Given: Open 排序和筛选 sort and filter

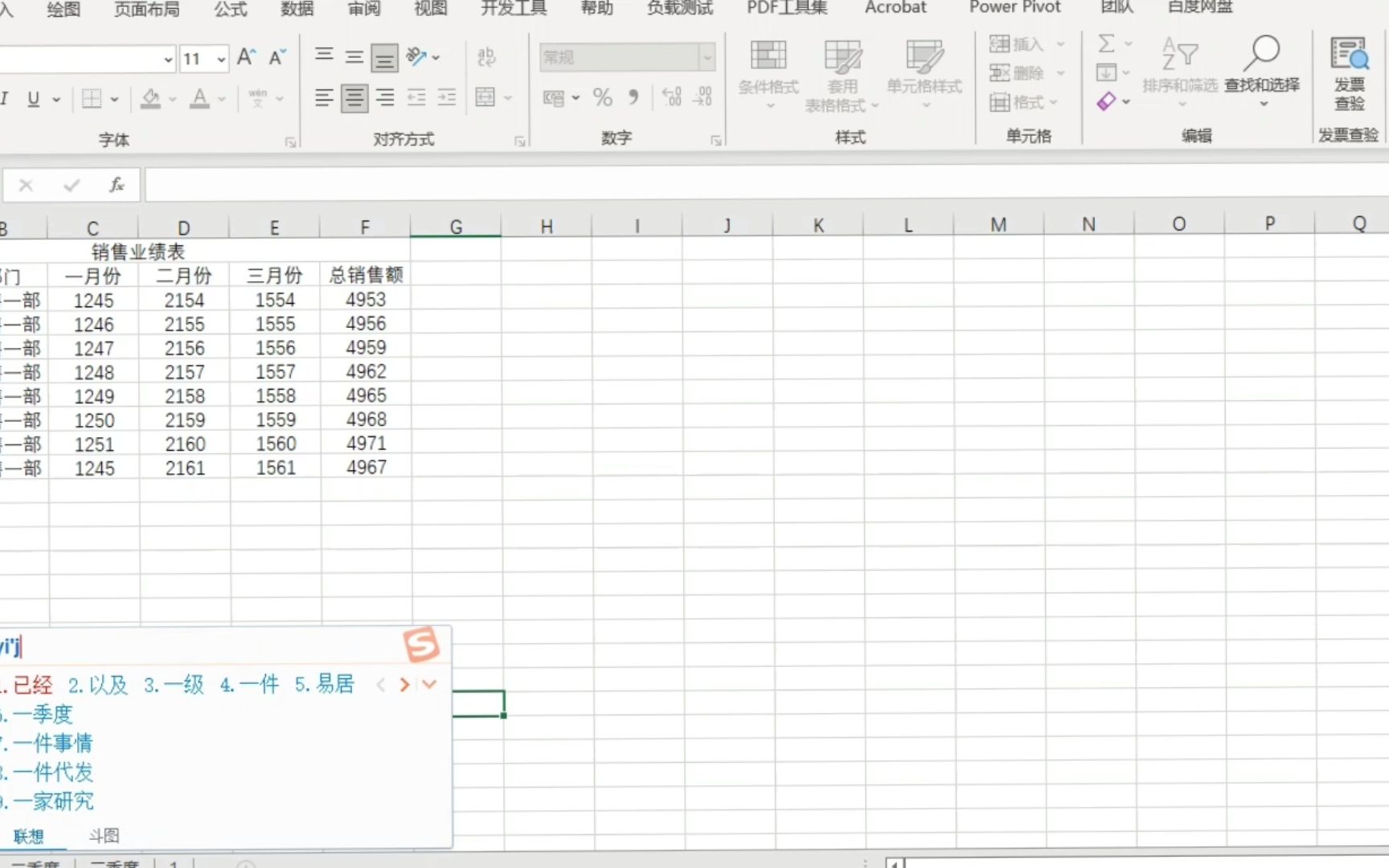Looking at the screenshot, I should click(1180, 71).
